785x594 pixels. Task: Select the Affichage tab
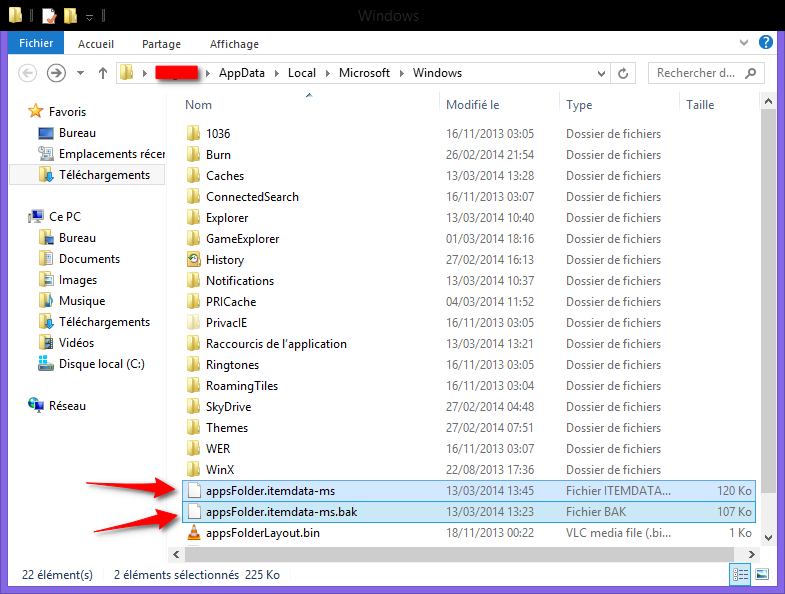(234, 44)
